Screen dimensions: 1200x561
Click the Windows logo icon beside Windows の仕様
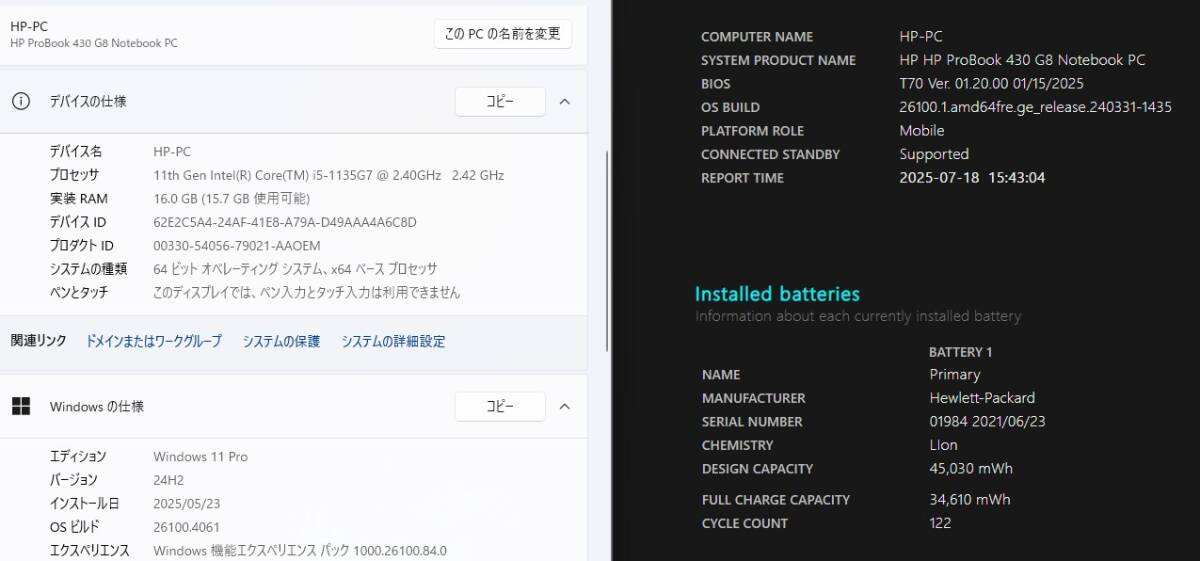(x=20, y=406)
